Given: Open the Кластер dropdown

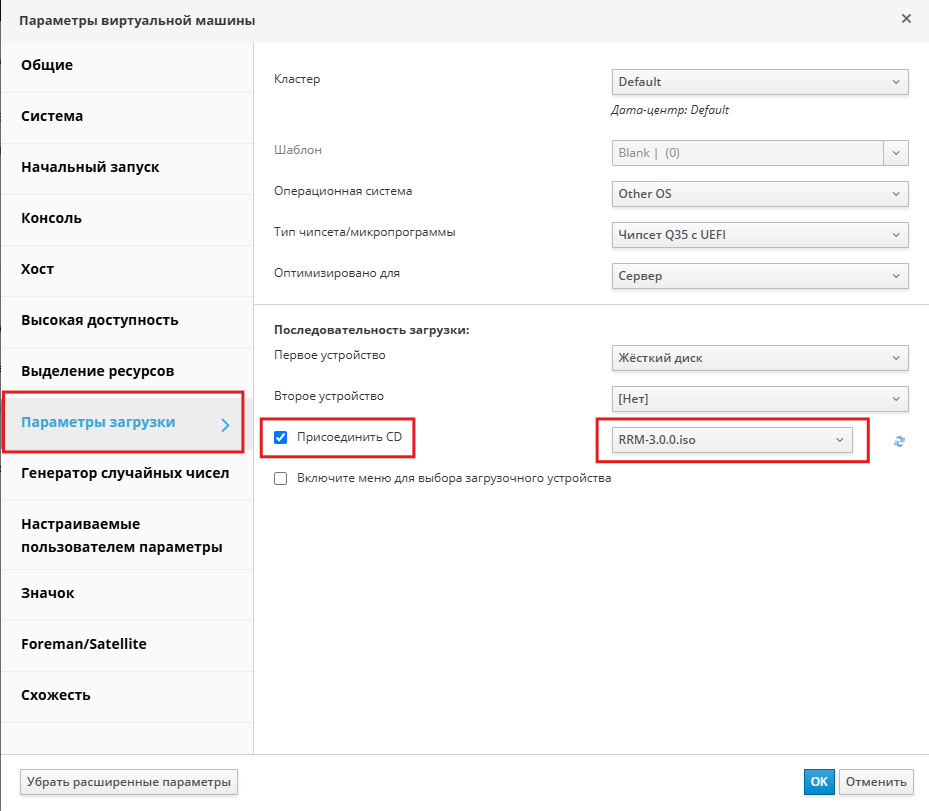Looking at the screenshot, I should (x=759, y=82).
